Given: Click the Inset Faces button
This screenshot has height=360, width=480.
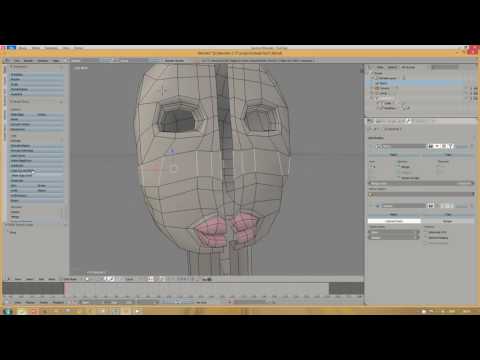Looking at the screenshot, I should point(37,156).
